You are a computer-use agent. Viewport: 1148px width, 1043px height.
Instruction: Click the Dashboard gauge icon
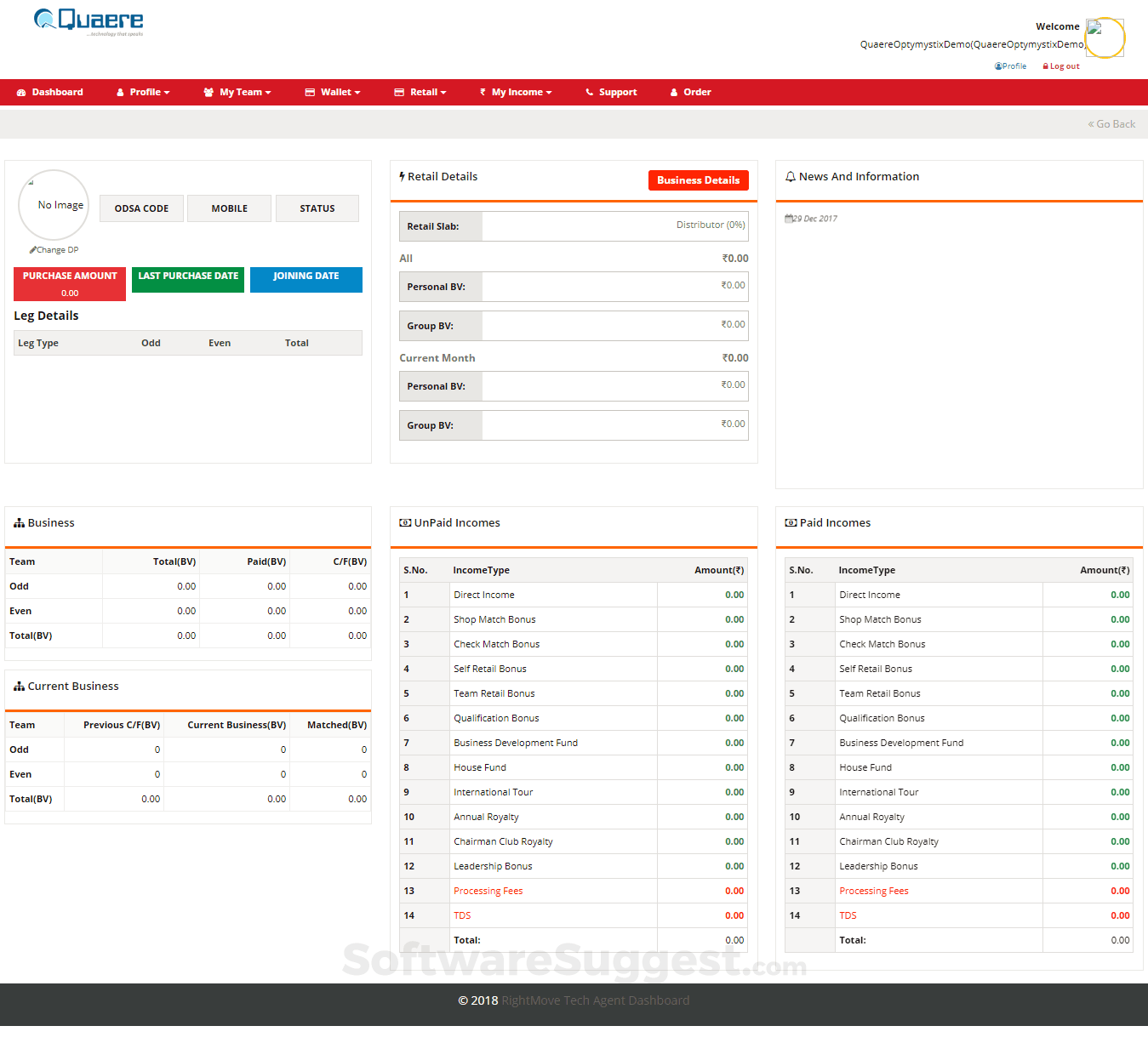point(21,93)
